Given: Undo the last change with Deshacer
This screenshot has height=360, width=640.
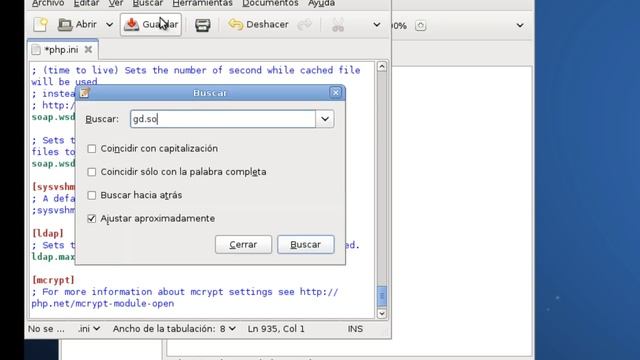Looking at the screenshot, I should tap(258, 24).
